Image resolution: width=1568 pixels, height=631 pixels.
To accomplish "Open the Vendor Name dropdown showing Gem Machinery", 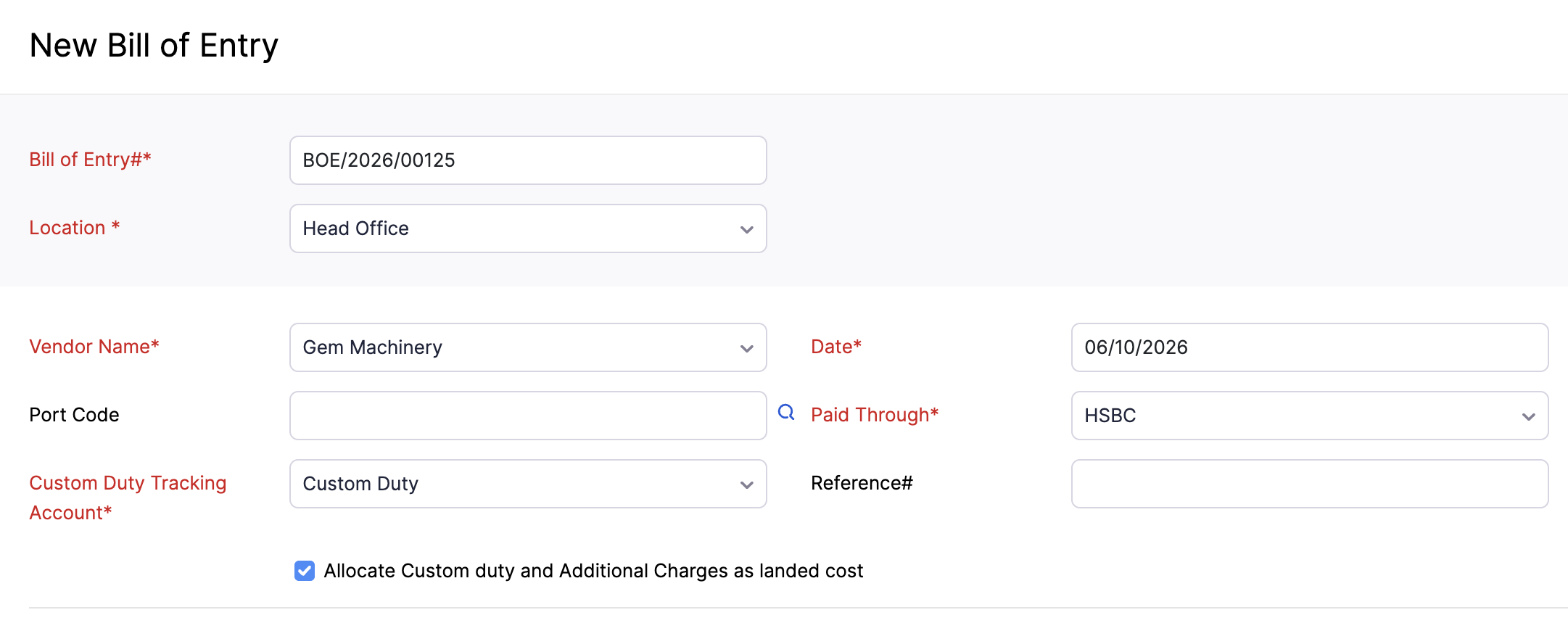I will [528, 347].
